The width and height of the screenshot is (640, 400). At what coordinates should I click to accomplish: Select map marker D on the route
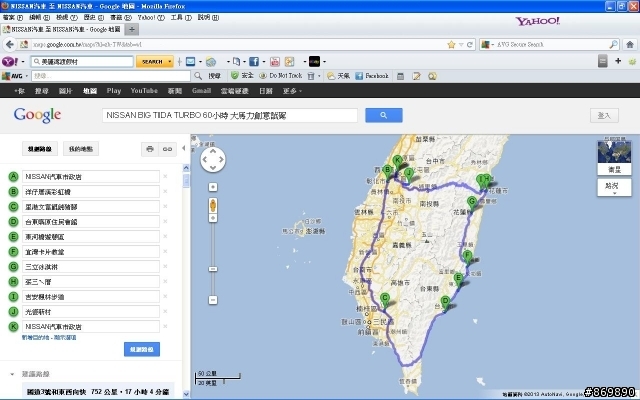[446, 304]
